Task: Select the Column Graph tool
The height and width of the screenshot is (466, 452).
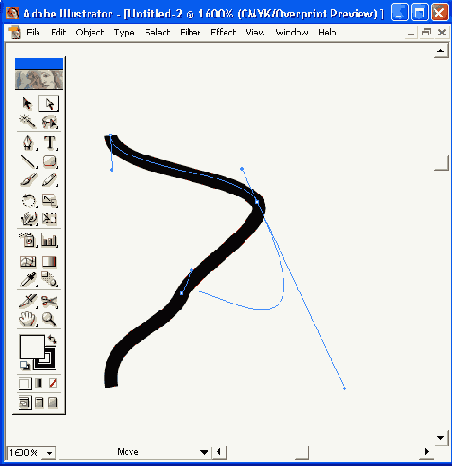Action: 49,240
